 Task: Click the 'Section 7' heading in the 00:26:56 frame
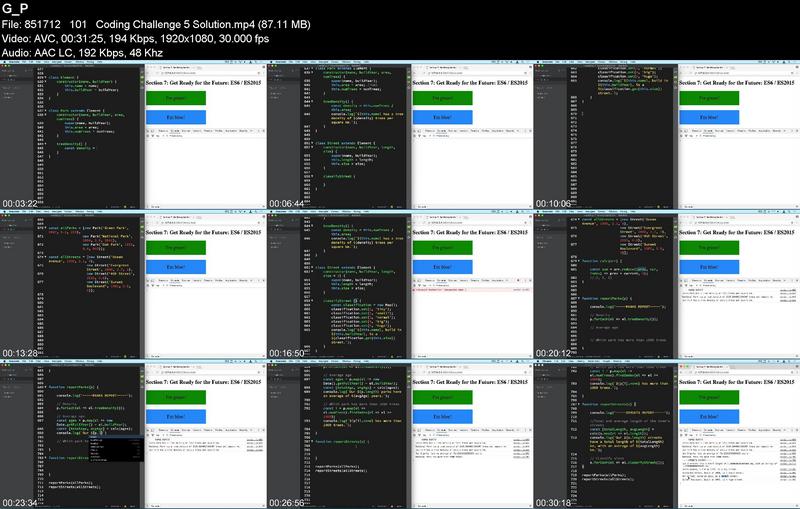tap(470, 382)
